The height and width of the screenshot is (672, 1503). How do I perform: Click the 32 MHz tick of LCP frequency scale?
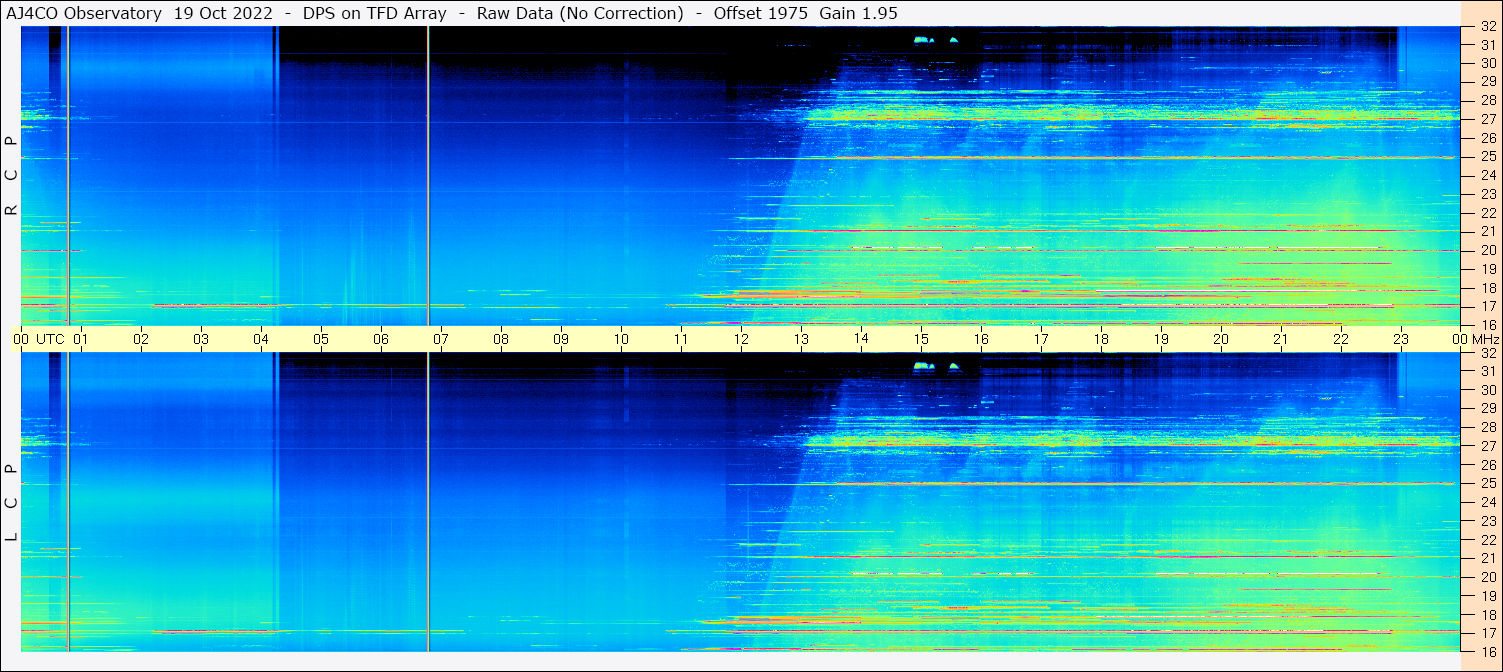(x=1487, y=353)
